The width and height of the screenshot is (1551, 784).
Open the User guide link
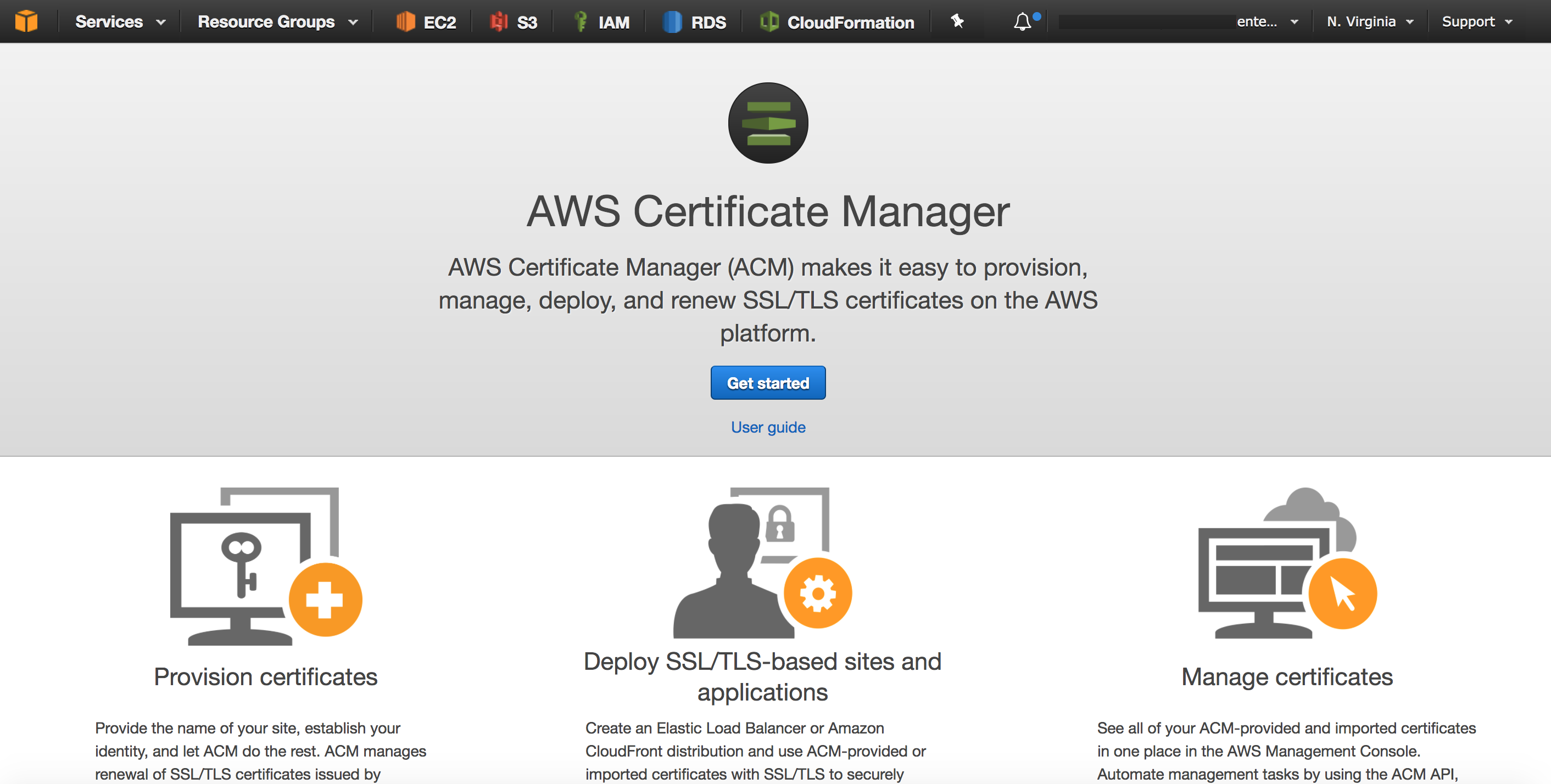click(x=768, y=427)
